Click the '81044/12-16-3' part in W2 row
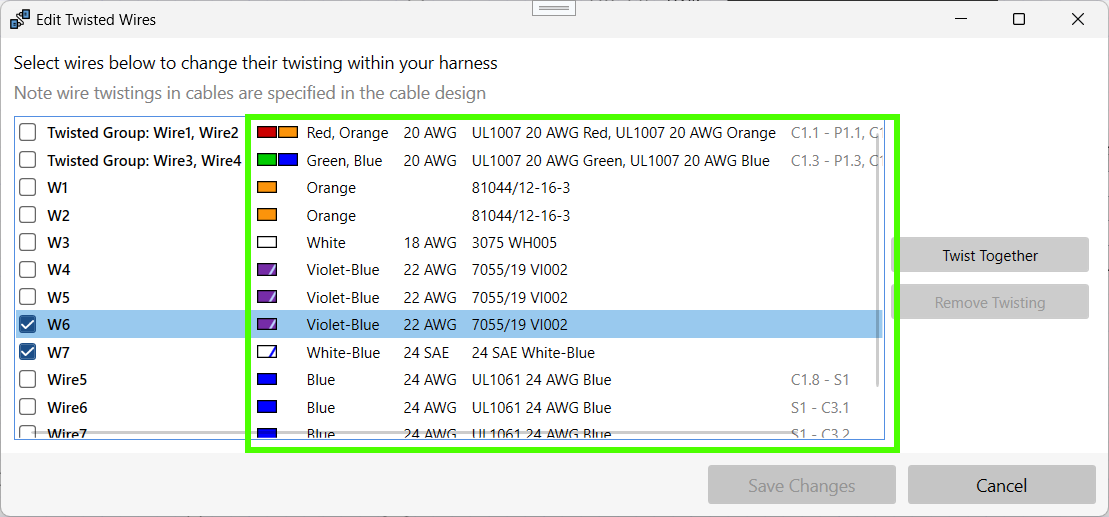The image size is (1109, 517). 521,216
